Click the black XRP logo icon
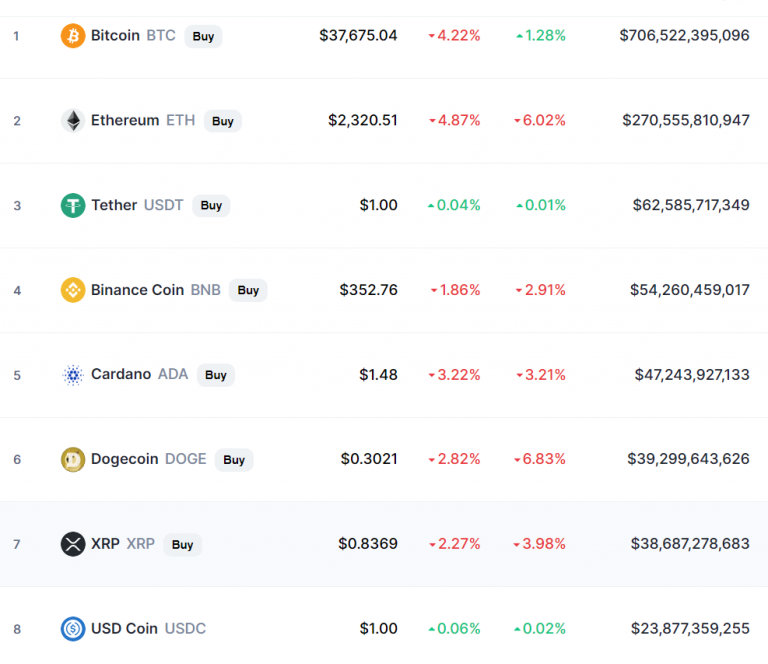The height and width of the screenshot is (664, 768). [73, 544]
